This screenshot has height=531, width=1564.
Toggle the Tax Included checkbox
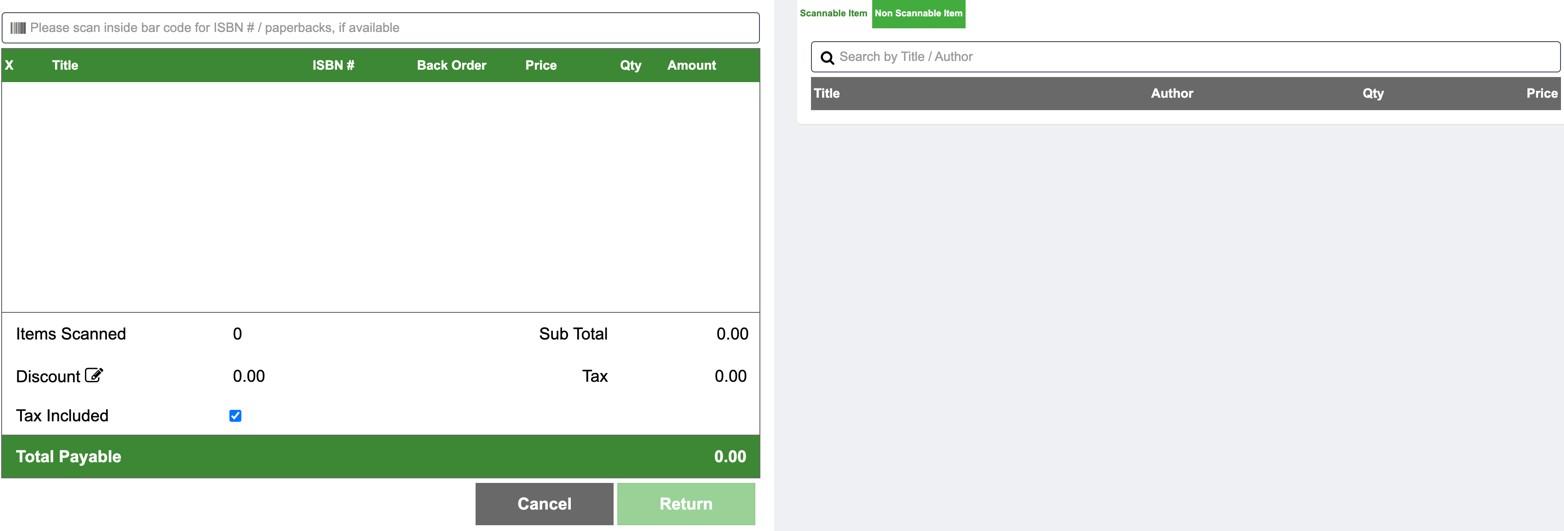[235, 416]
